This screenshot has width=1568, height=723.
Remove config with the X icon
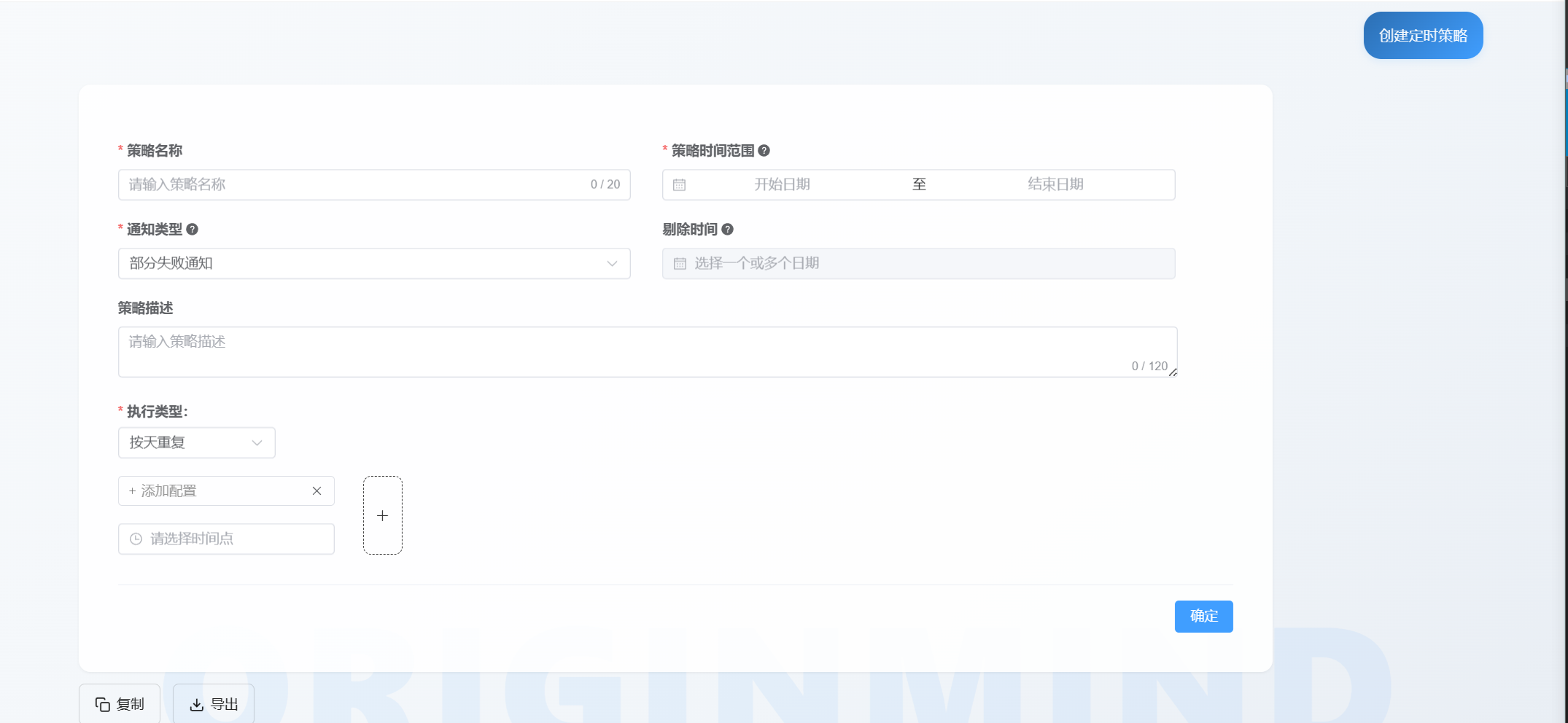coord(317,491)
